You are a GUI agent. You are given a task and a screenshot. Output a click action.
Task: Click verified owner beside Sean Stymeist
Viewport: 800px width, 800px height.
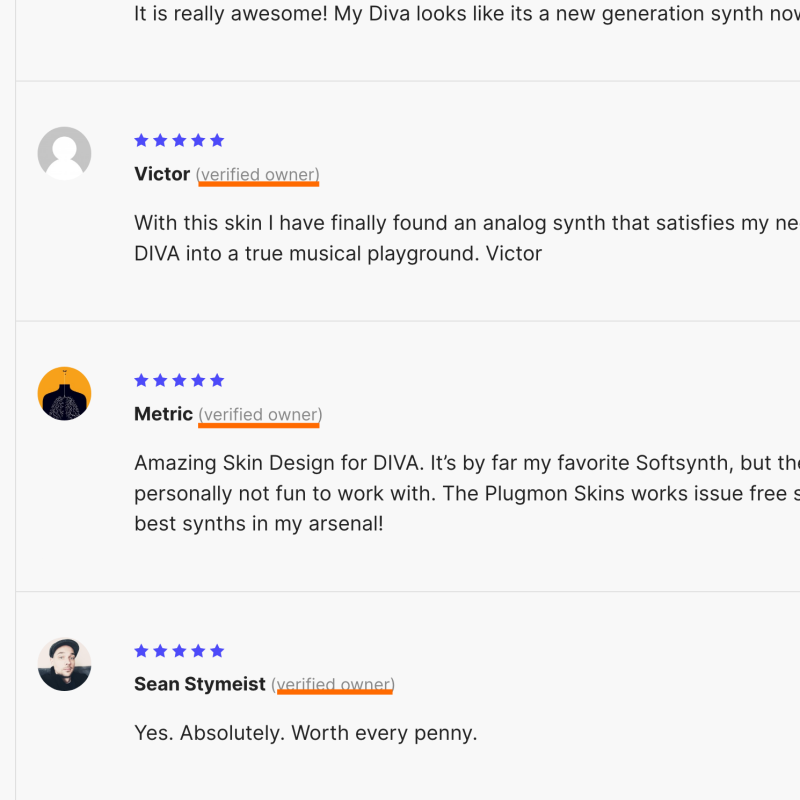coord(333,685)
